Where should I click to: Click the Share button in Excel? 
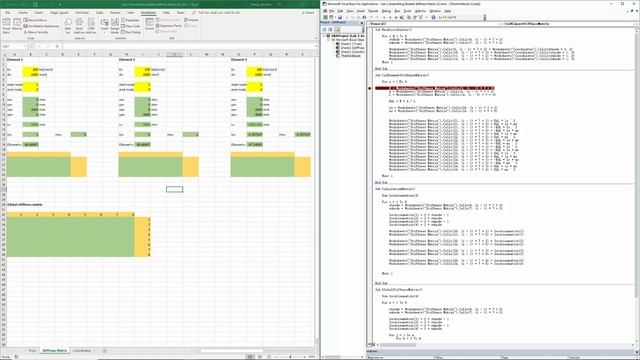(308, 13)
